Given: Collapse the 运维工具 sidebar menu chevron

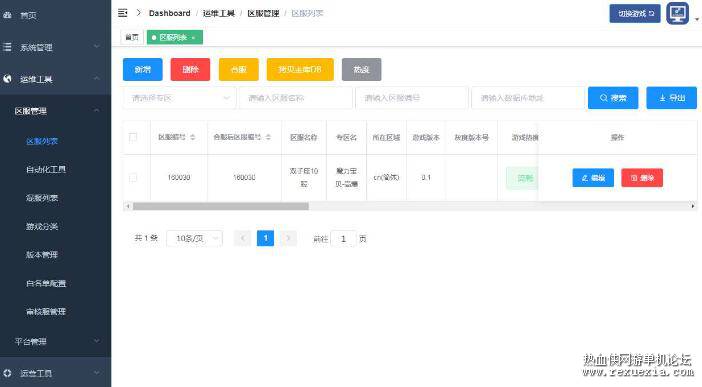Looking at the screenshot, I should coord(97,78).
